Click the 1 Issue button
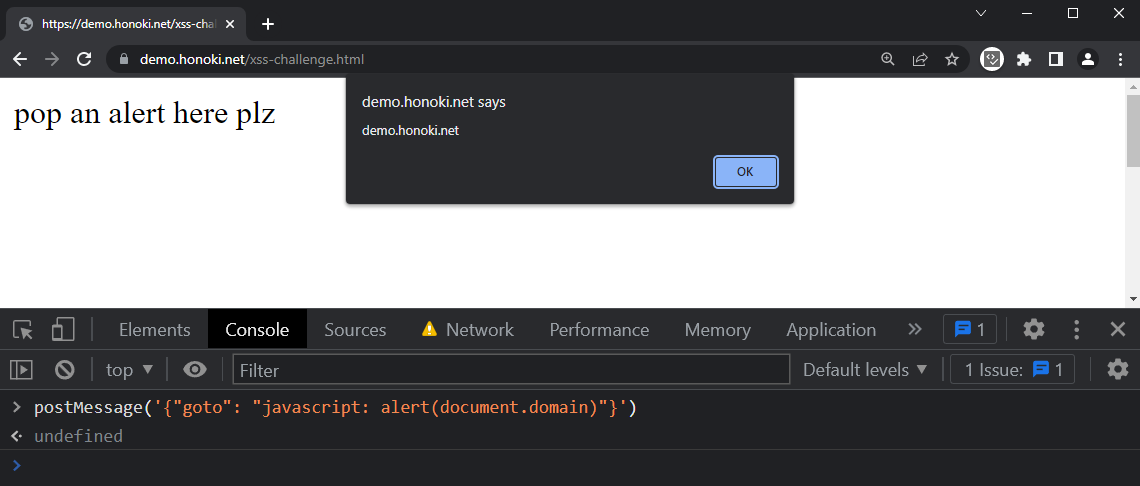The width and height of the screenshot is (1140, 486). (x=1012, y=370)
